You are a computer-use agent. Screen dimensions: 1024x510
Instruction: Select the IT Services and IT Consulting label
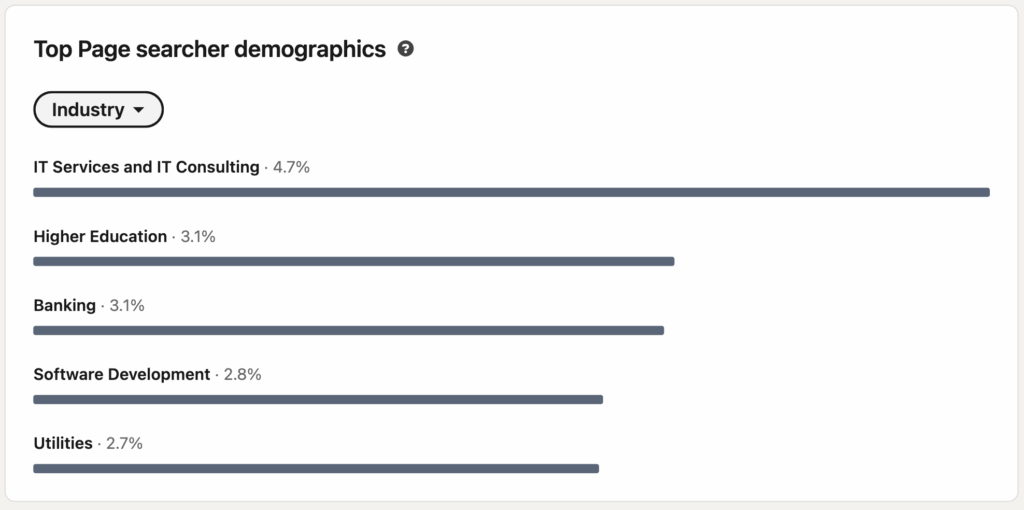(146, 167)
